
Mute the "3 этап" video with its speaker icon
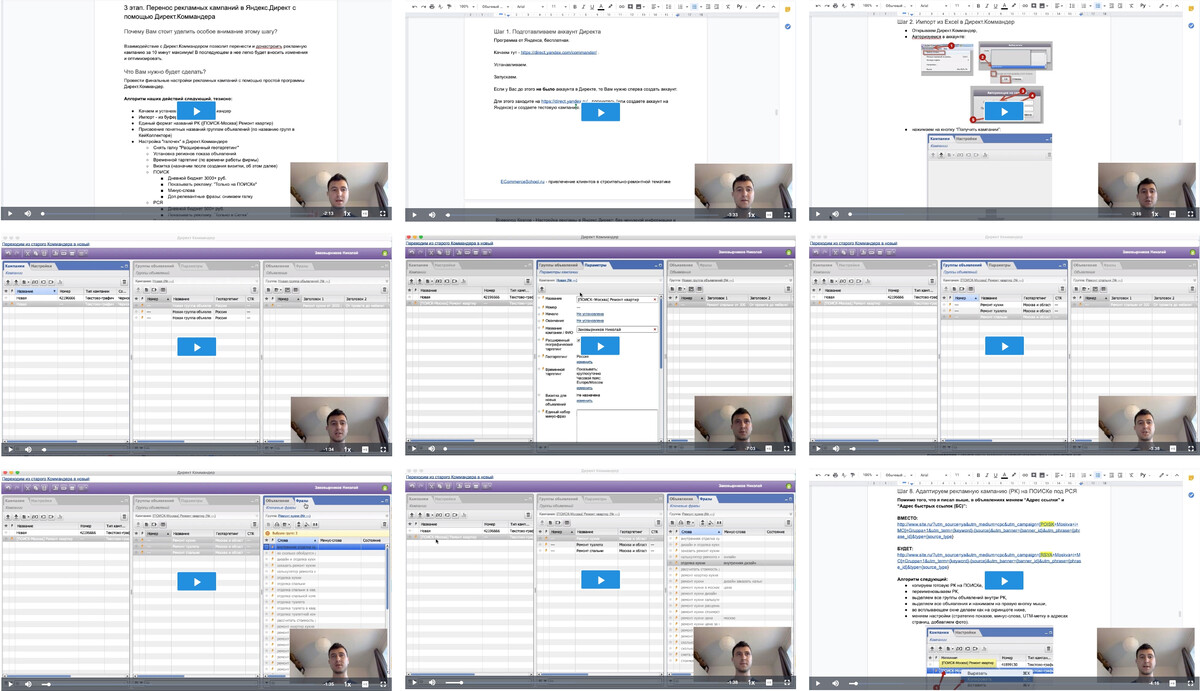tap(28, 213)
